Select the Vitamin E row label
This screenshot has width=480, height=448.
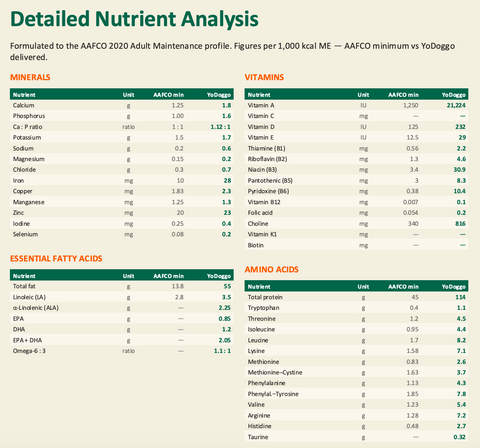[261, 138]
